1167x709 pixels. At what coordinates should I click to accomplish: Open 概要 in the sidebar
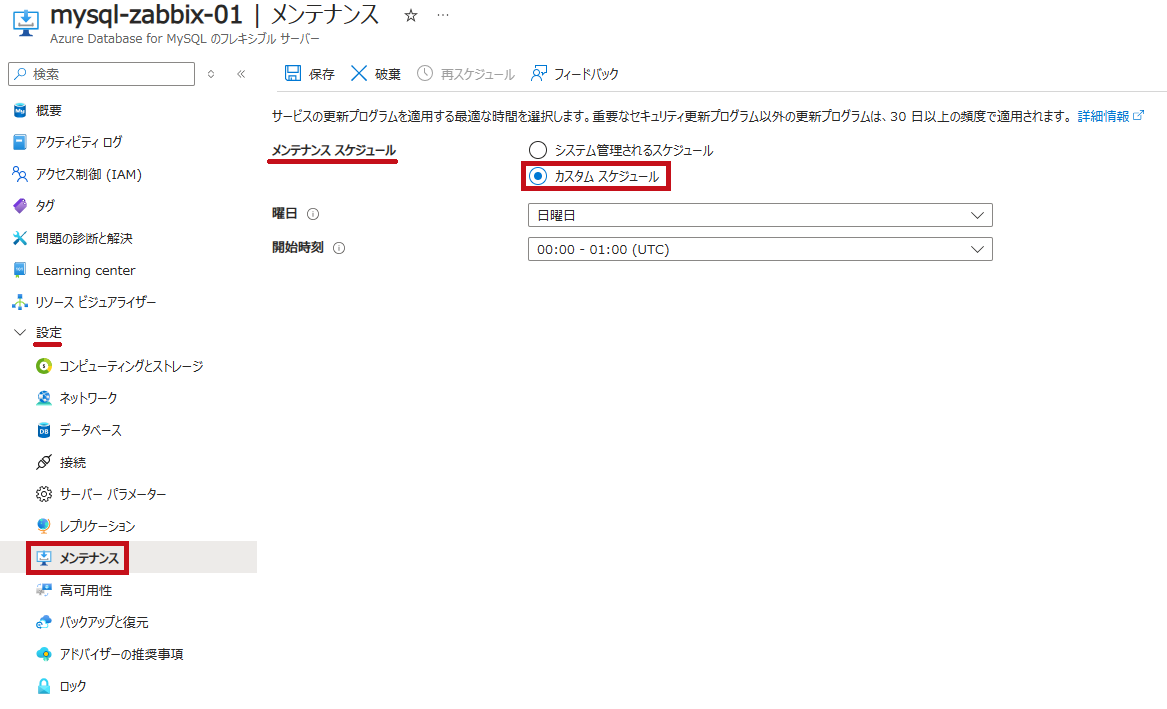pyautogui.click(x=49, y=110)
